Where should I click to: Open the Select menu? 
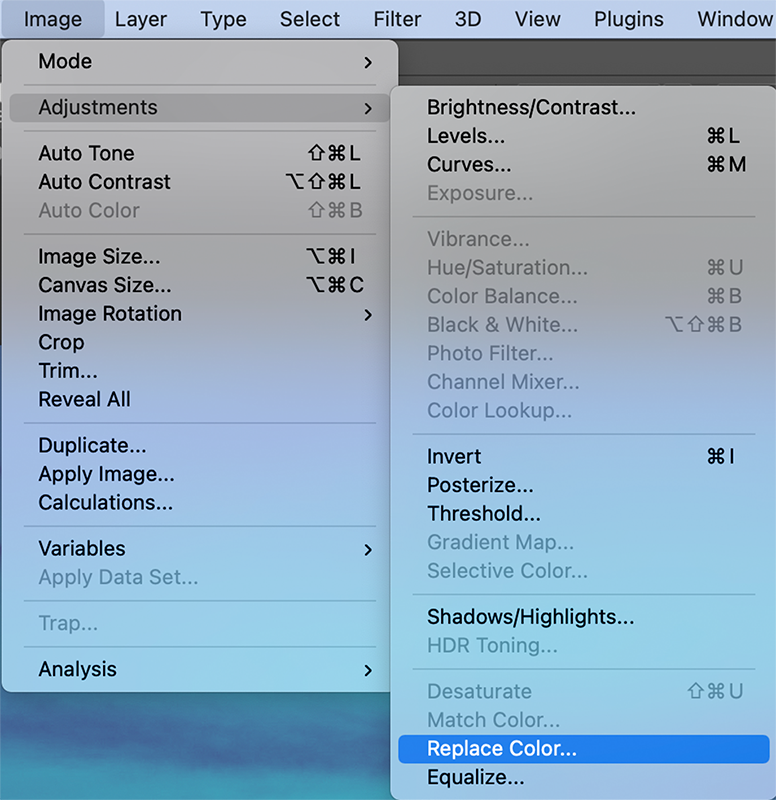310,19
